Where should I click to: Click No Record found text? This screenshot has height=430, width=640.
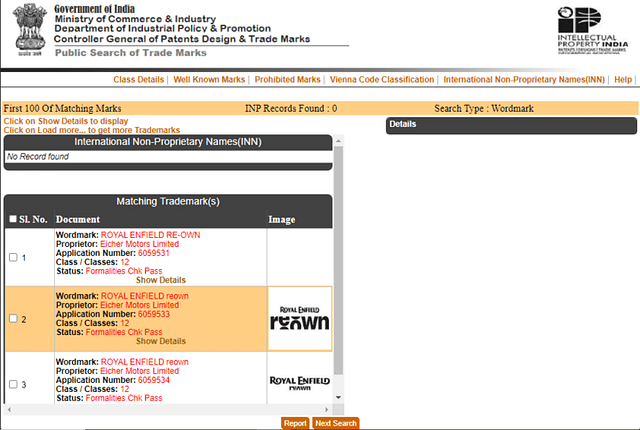[38, 157]
